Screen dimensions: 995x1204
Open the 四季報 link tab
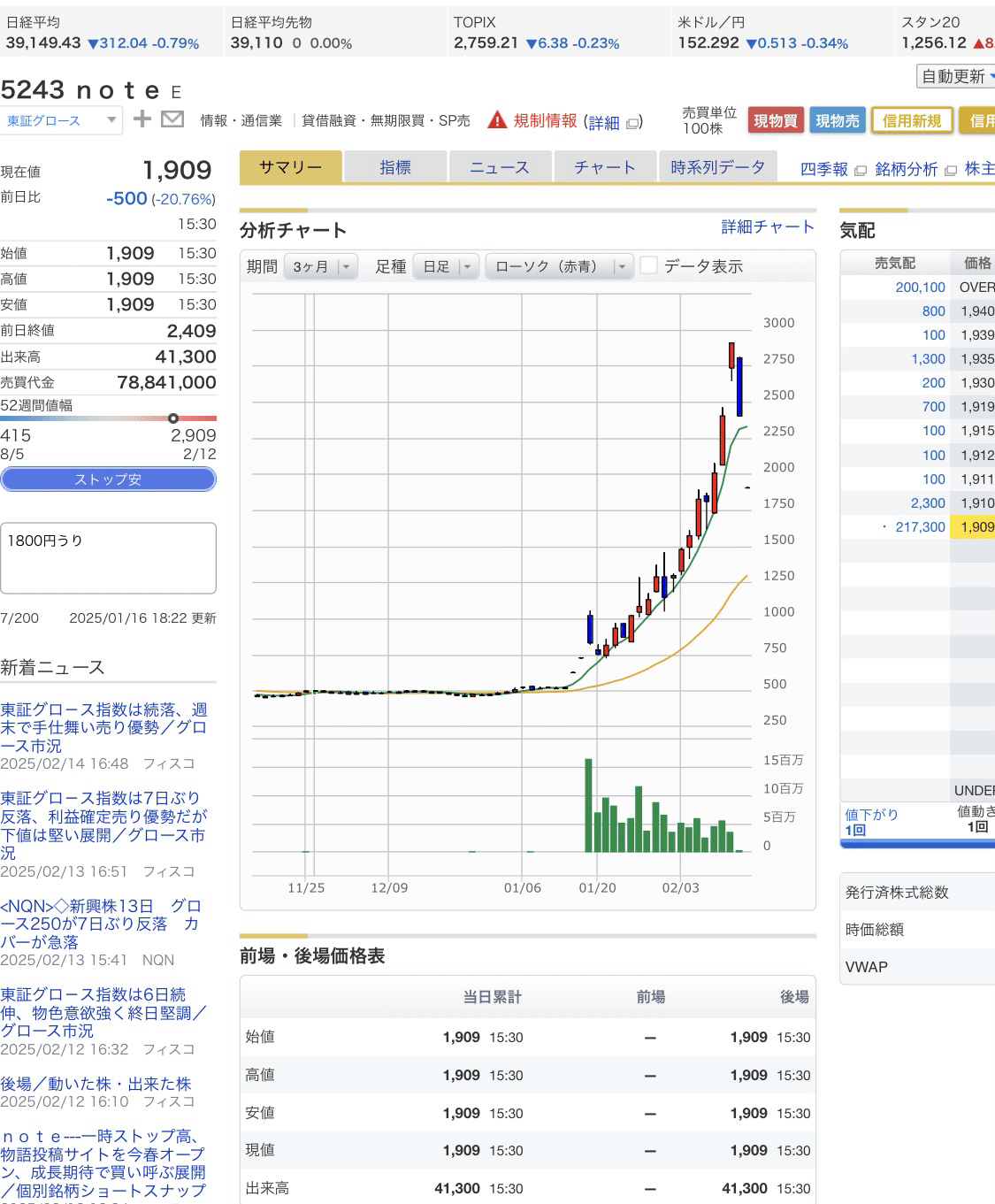tap(823, 169)
